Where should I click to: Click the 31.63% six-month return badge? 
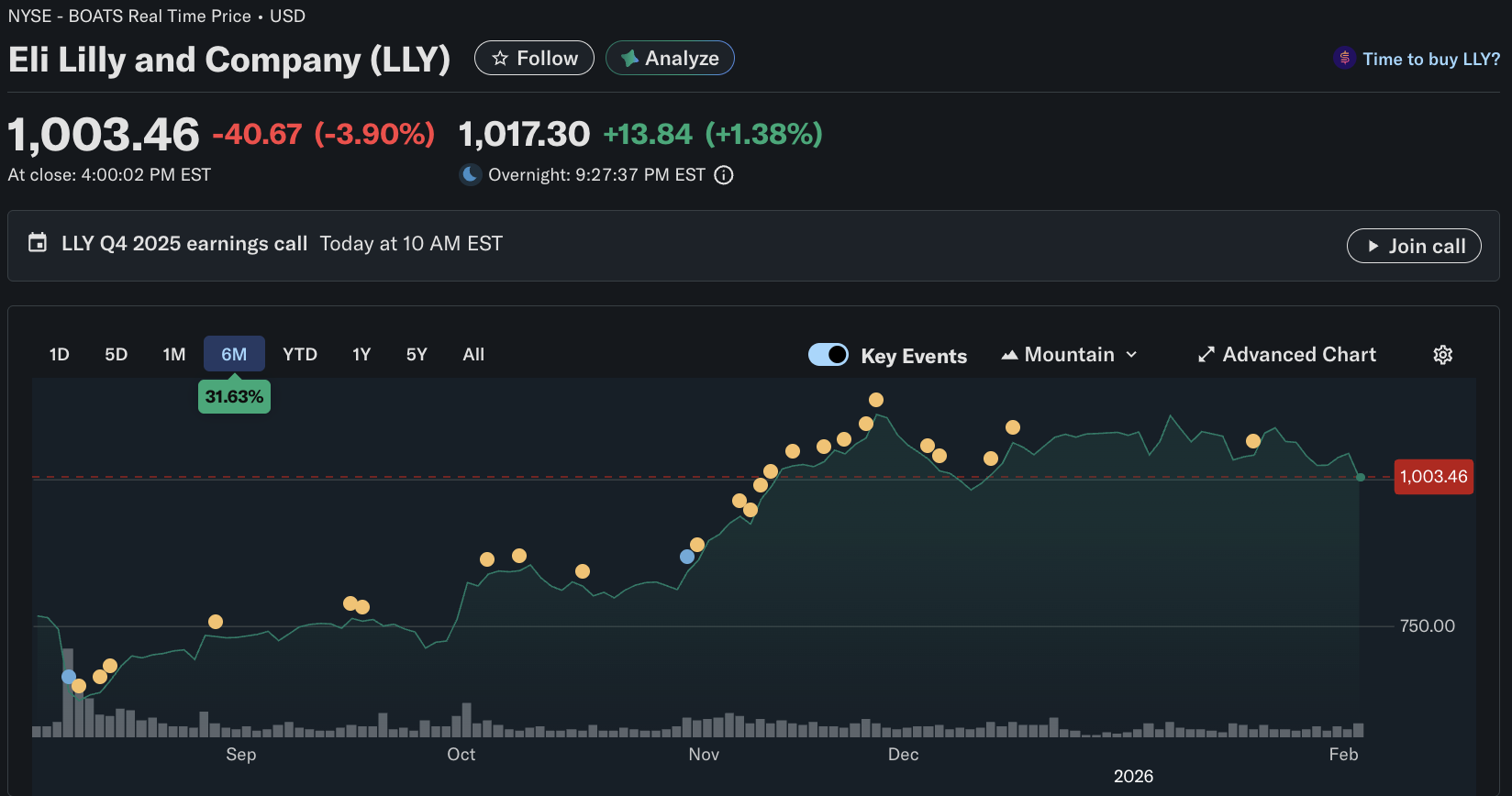pos(234,396)
